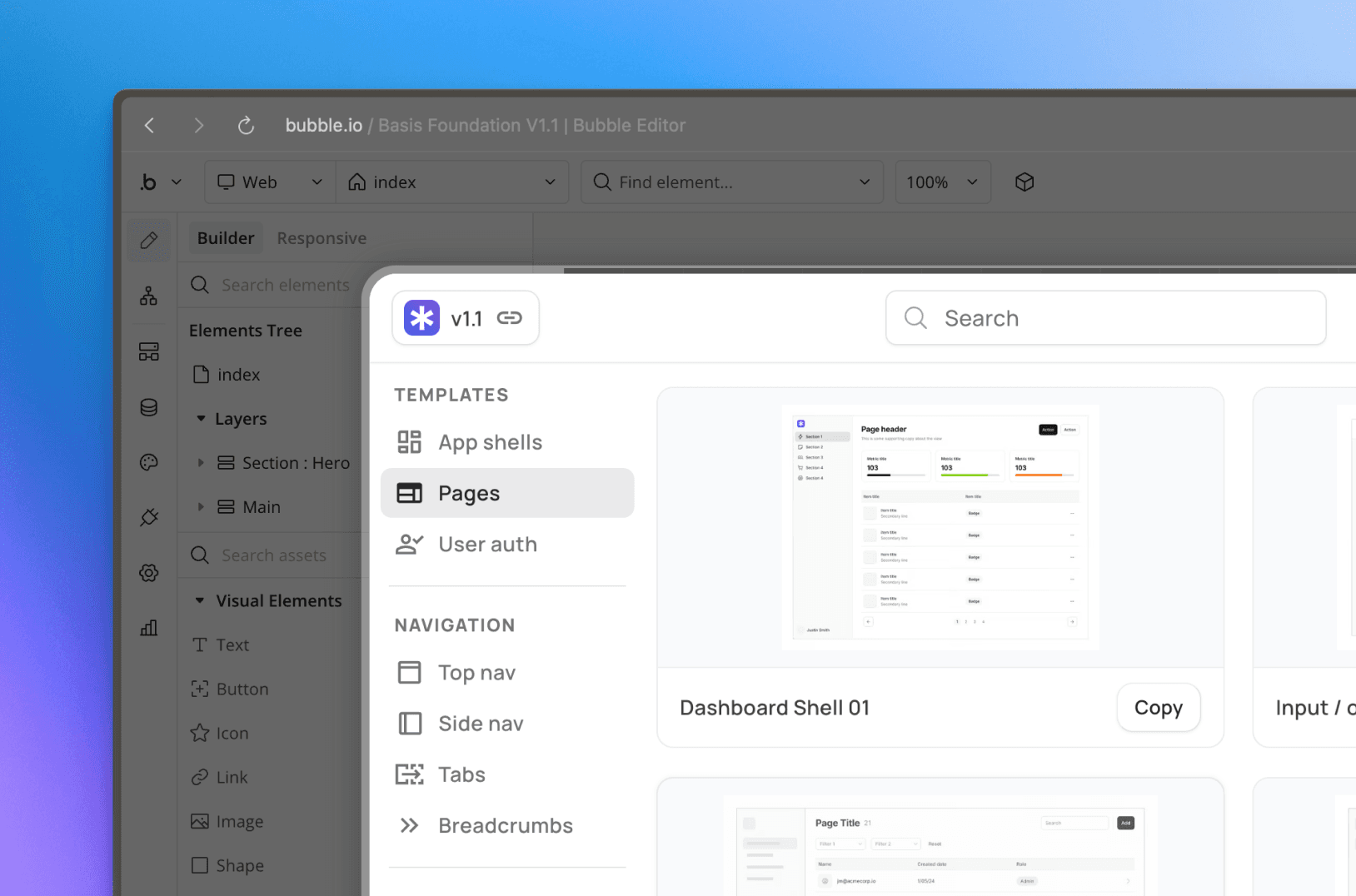Select App shells in Templates menu

point(490,442)
